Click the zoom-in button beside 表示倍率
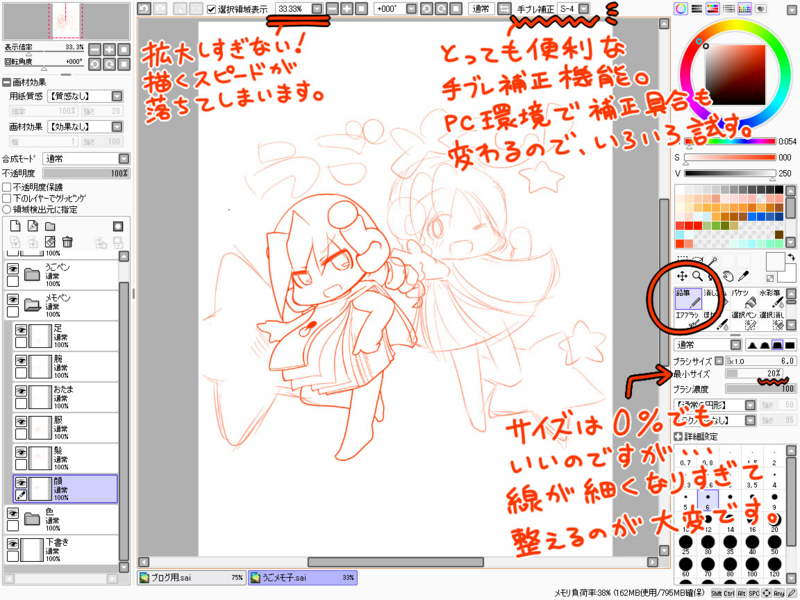 click(110, 50)
